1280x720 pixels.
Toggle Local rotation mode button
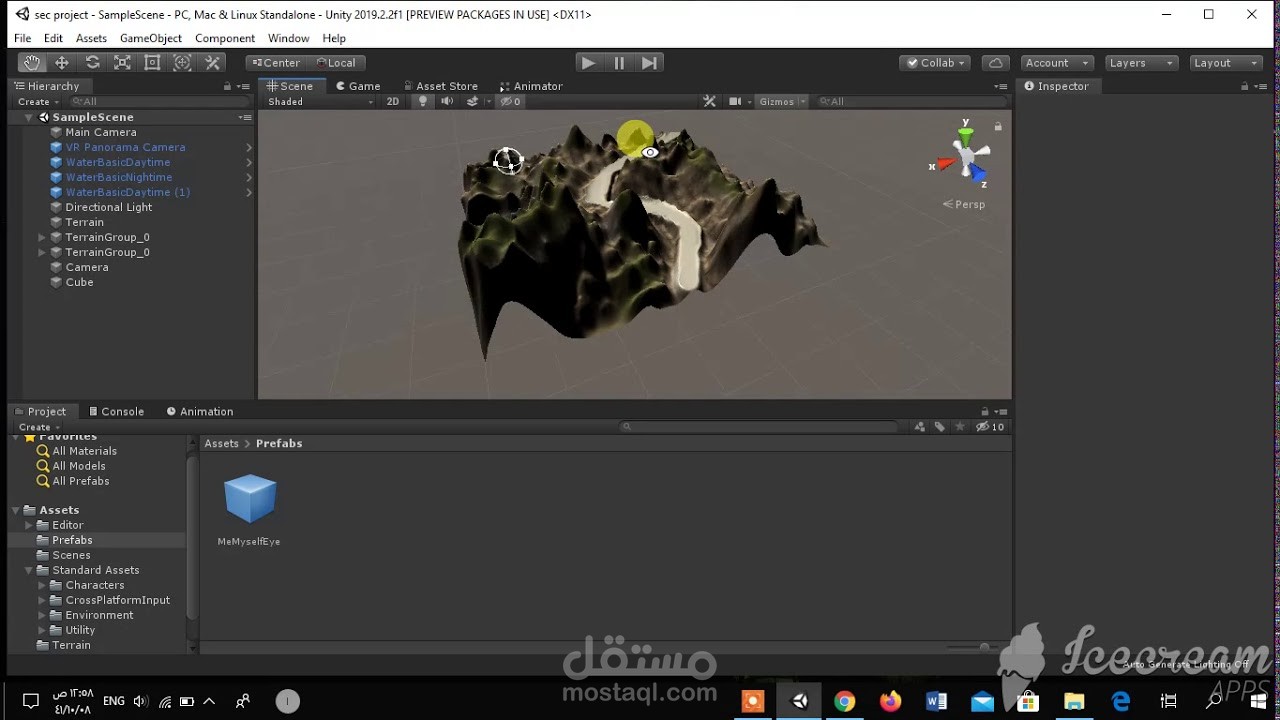coord(336,62)
